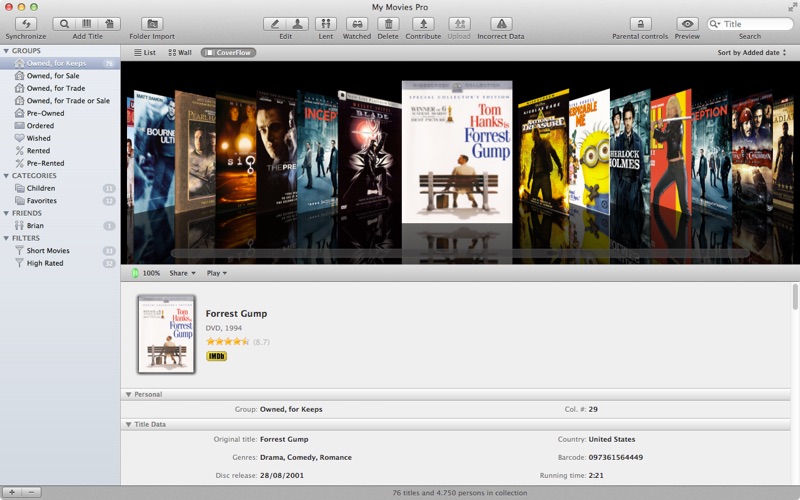Click the IMDb link badge
800x500 pixels.
click(x=216, y=356)
